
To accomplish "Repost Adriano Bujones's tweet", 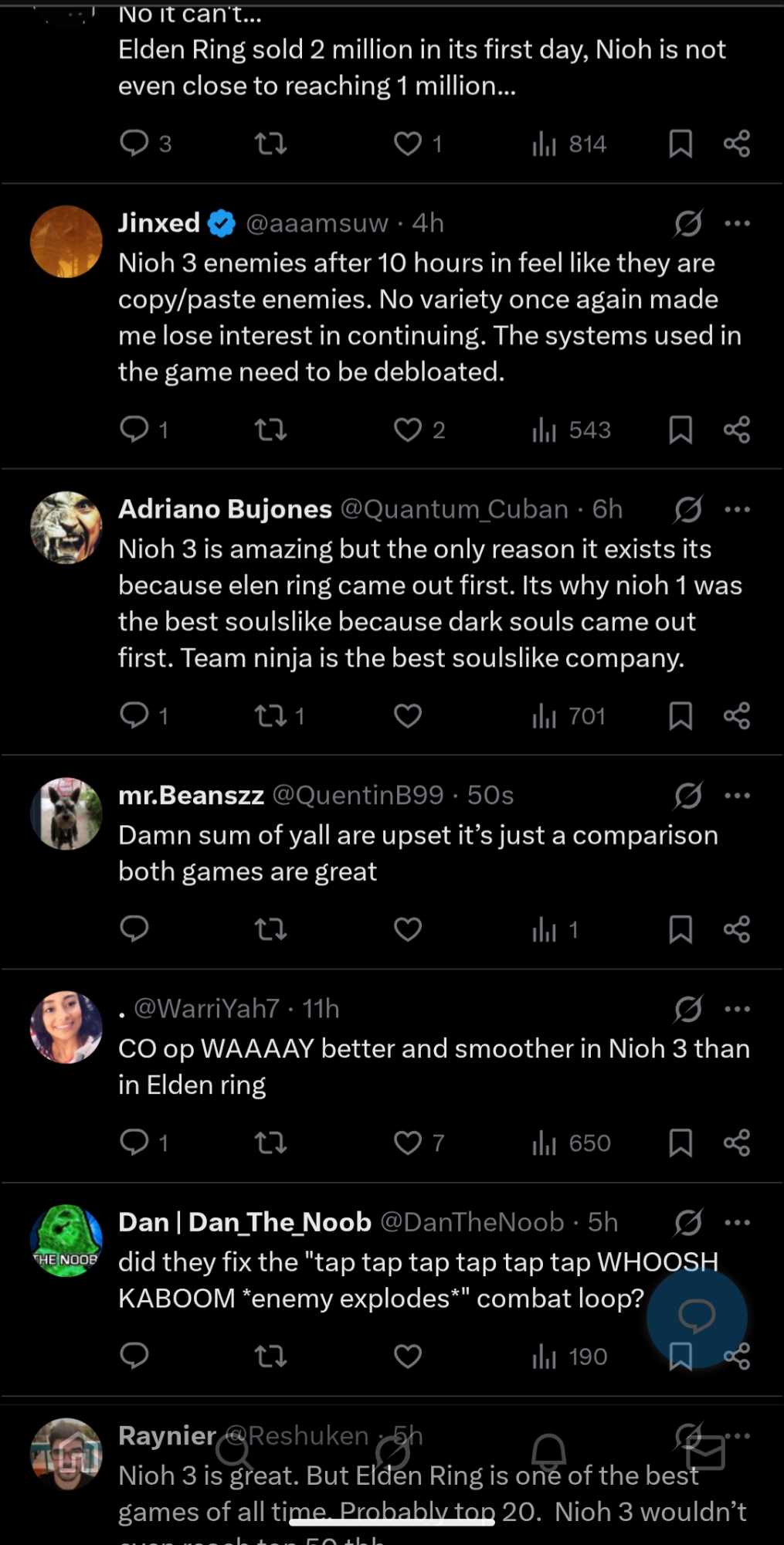I will pyautogui.click(x=271, y=716).
